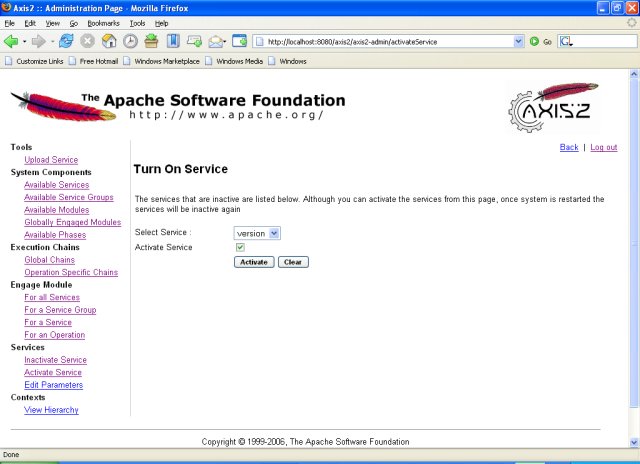Click the grey Forward arrow toolbar icon
The height and width of the screenshot is (464, 640).
coord(38,41)
